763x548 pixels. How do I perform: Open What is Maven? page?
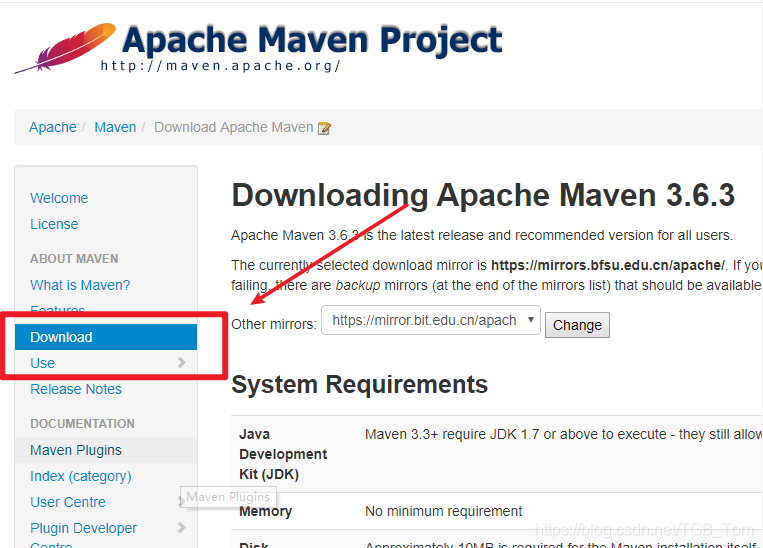tap(80, 285)
